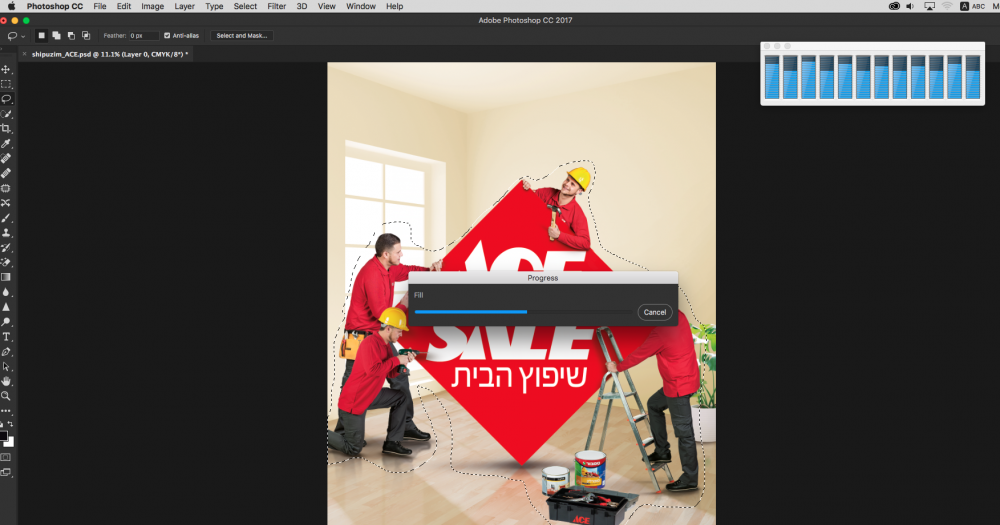
Task: Click the Fill progress bar
Action: pyautogui.click(x=523, y=312)
